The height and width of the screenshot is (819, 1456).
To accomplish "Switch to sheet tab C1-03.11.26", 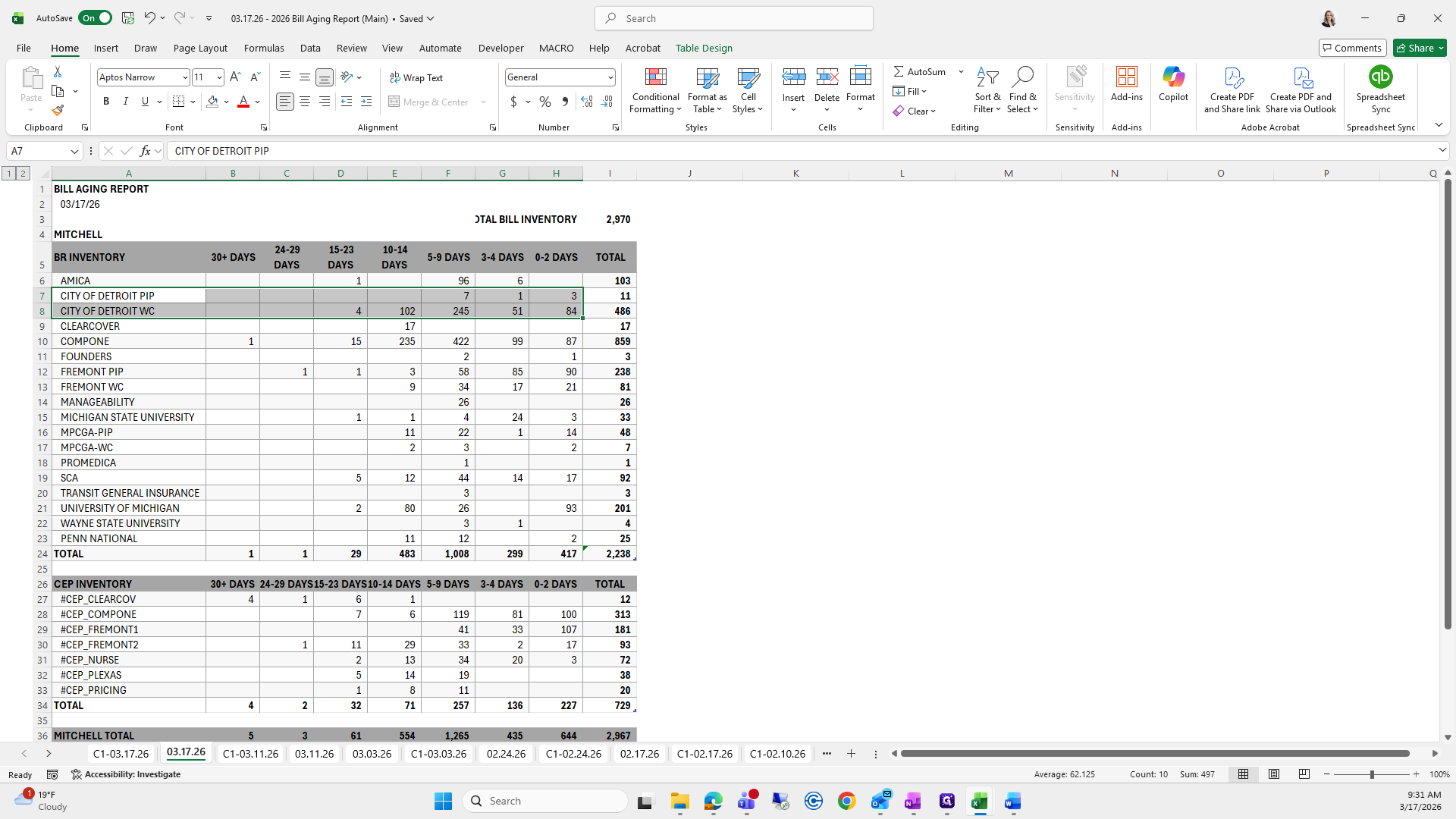I will (x=250, y=754).
